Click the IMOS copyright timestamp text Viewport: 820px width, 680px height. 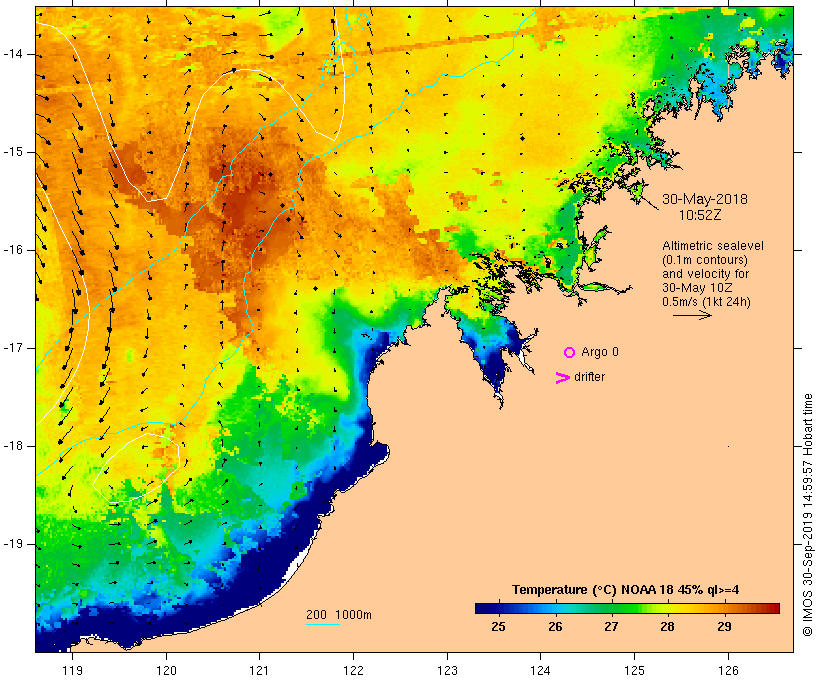click(807, 515)
